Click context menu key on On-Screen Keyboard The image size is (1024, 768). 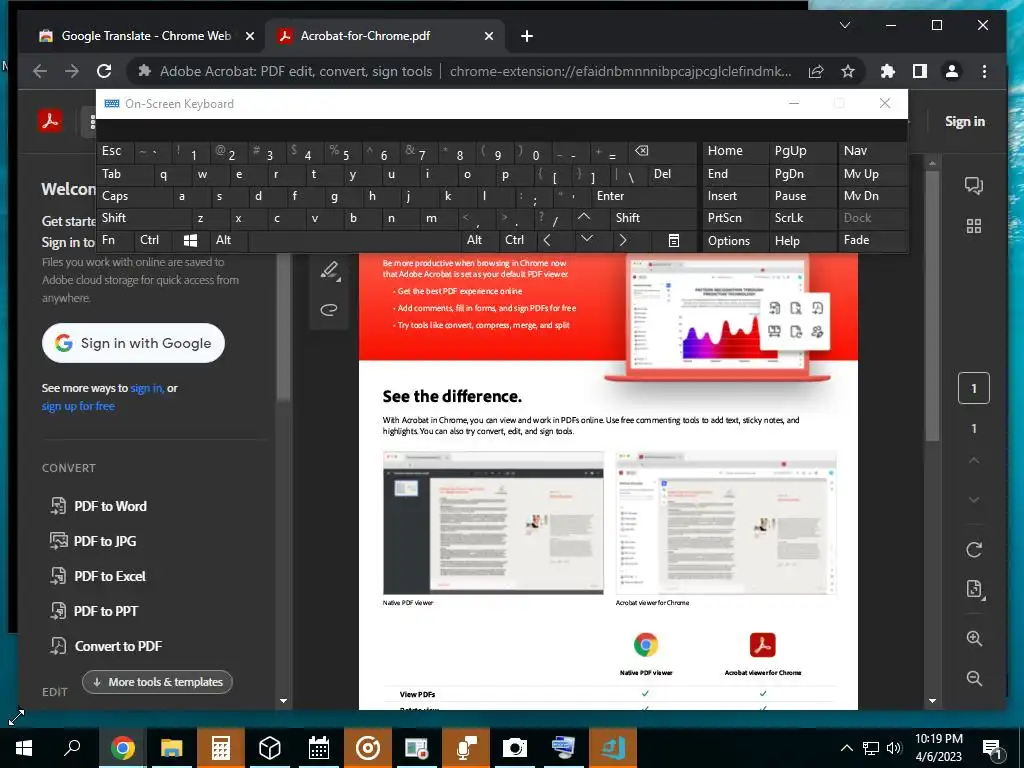(674, 240)
